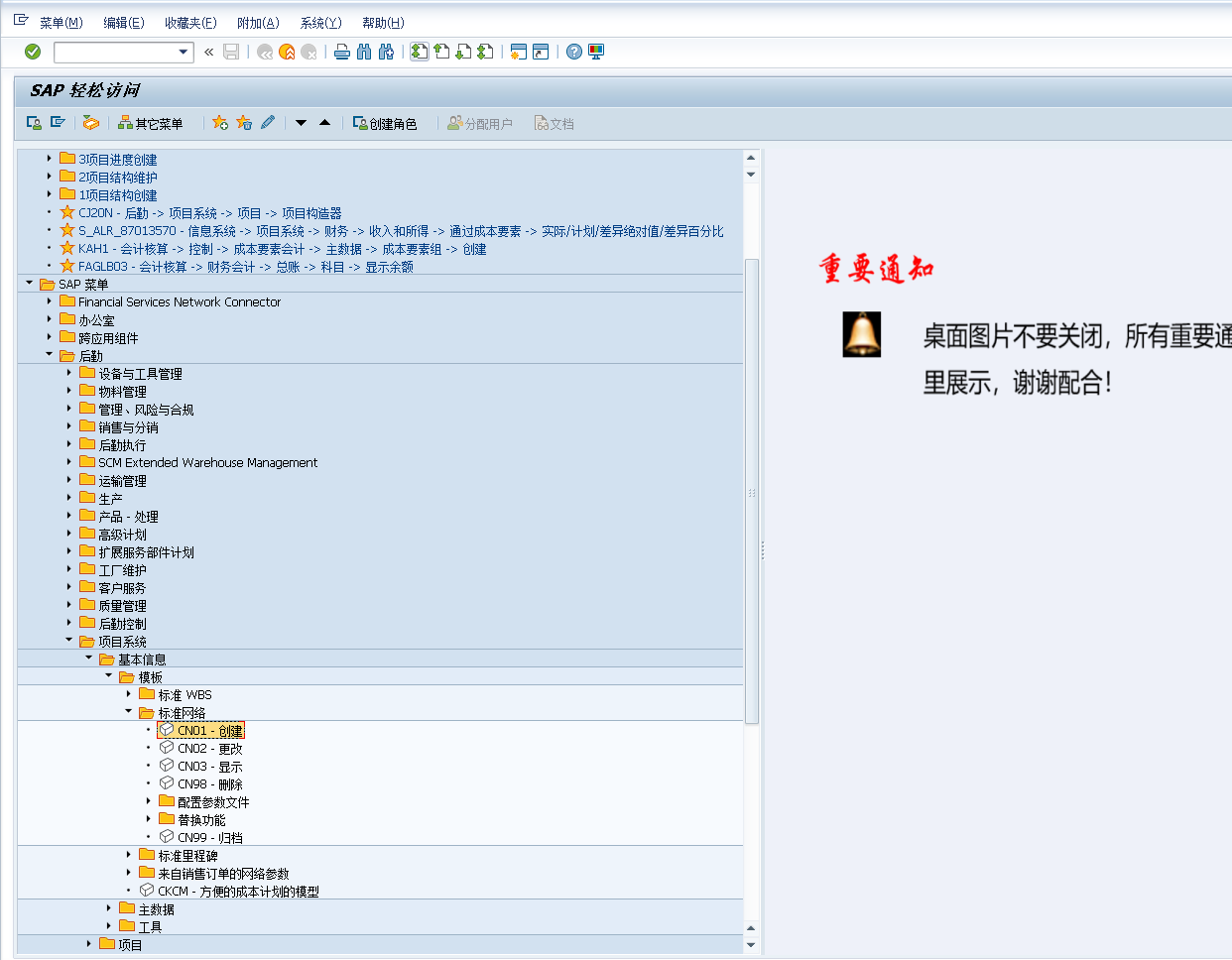Open the 收藏夹(F) menu
Image resolution: width=1232 pixels, height=960 pixels.
[190, 22]
